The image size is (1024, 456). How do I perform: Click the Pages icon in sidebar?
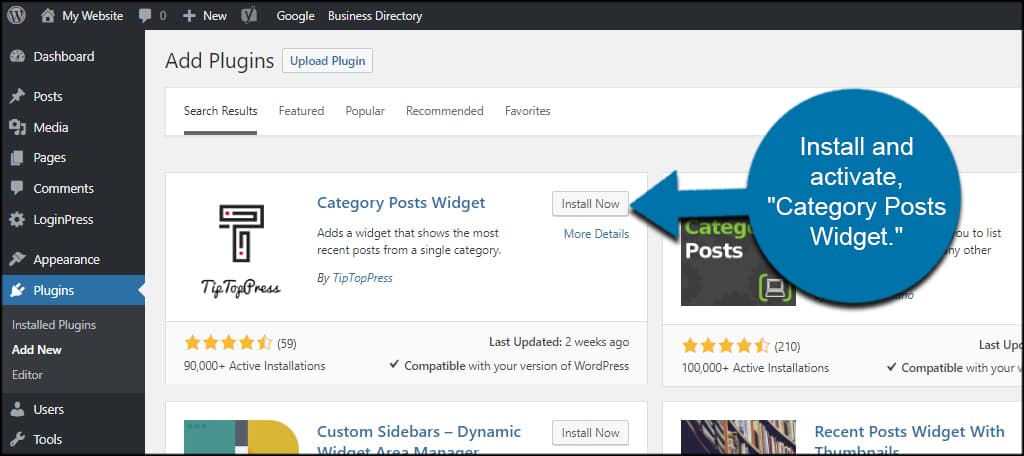pyautogui.click(x=18, y=158)
